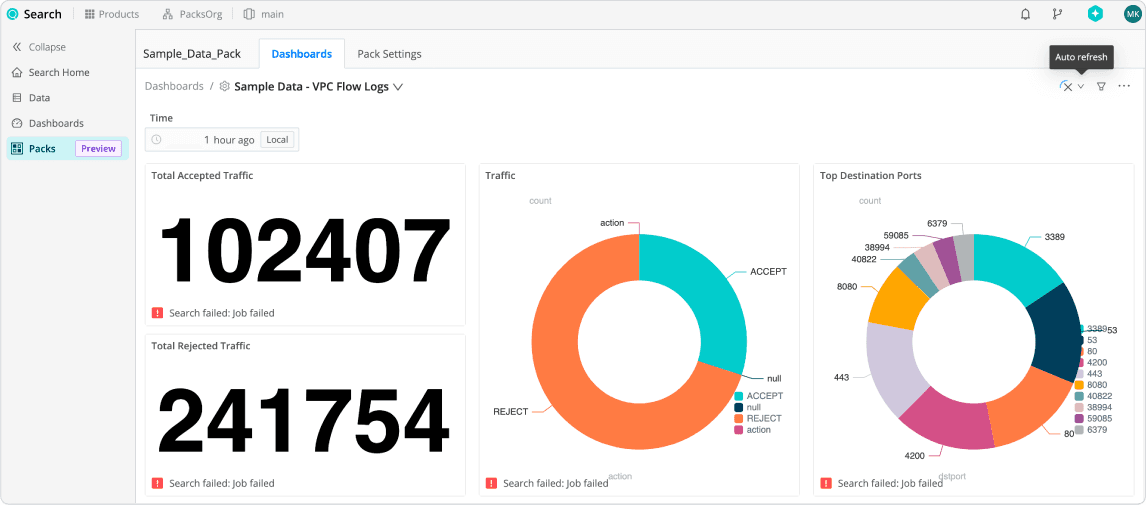The width and height of the screenshot is (1146, 505).
Task: Switch to the Pack Settings tab
Action: pyautogui.click(x=389, y=54)
